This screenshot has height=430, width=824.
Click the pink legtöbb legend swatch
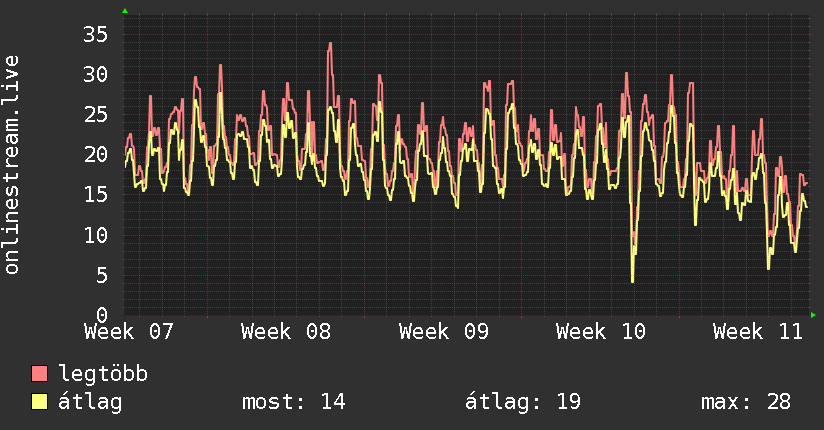coord(39,373)
